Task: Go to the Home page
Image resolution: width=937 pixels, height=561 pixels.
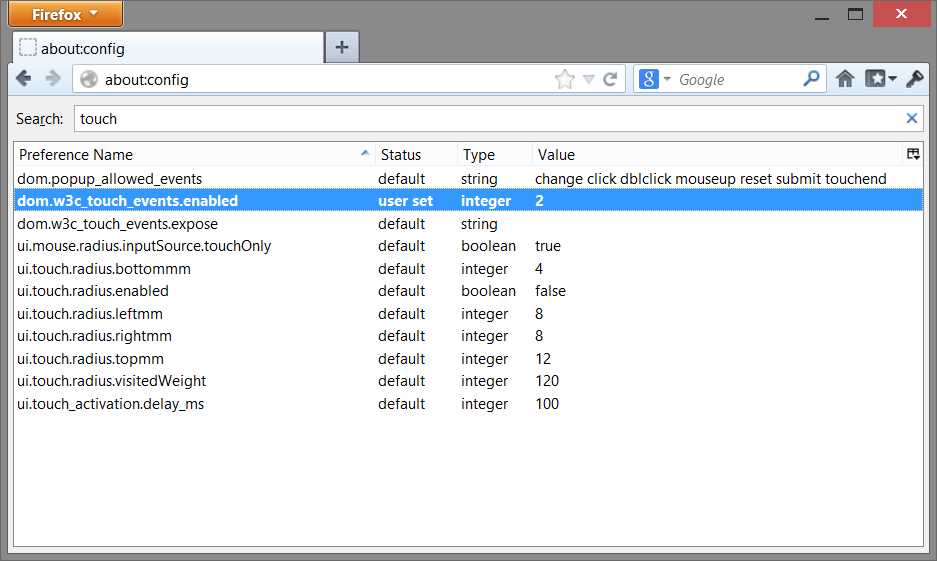Action: (x=845, y=79)
